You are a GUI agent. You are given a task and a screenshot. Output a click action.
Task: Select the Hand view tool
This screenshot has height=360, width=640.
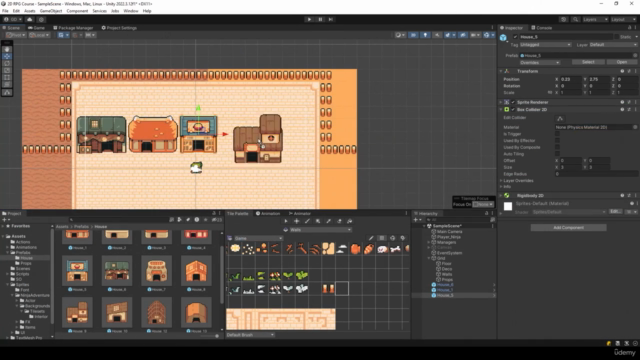(7, 49)
